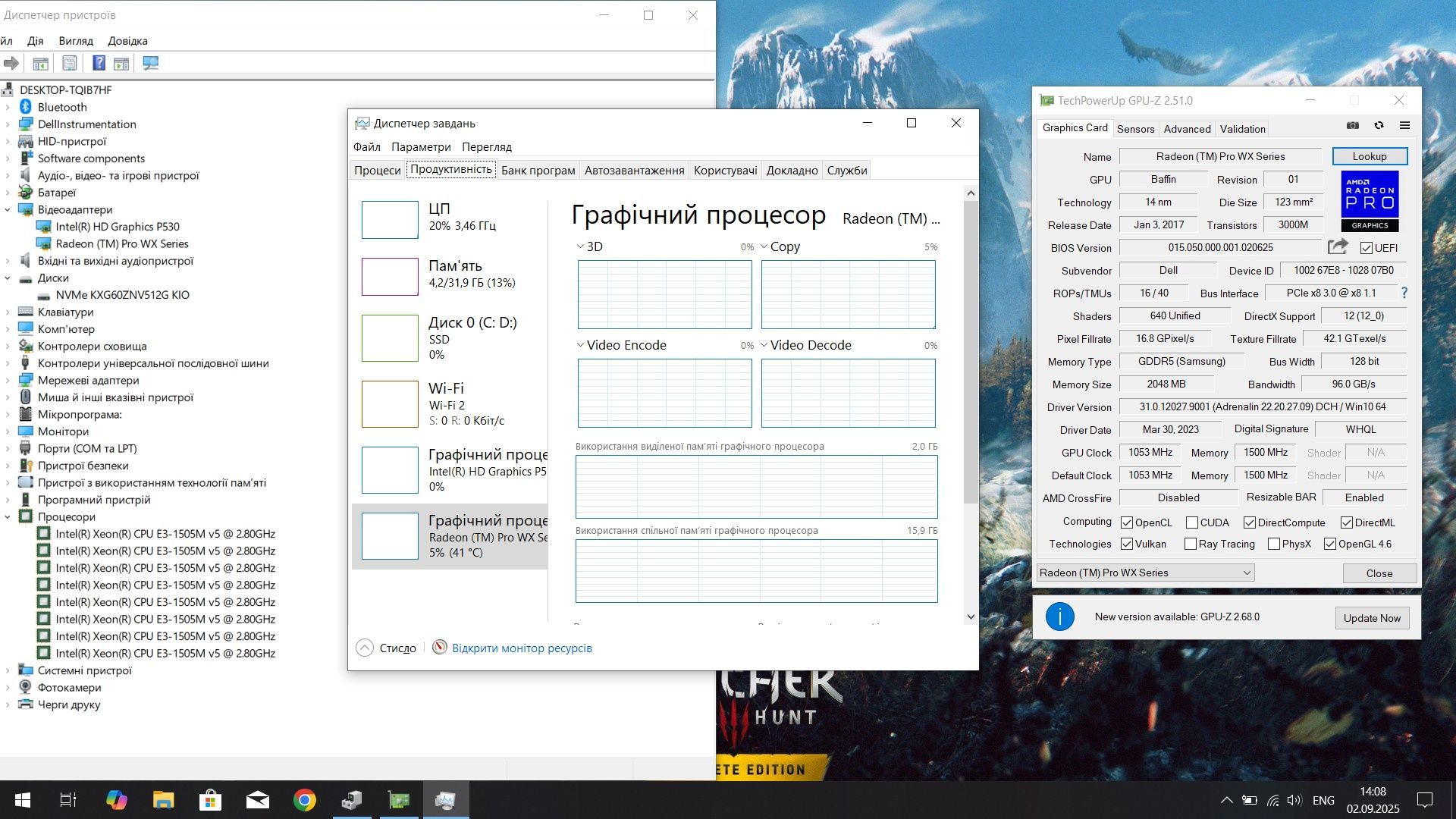
Task: Toggle the CUDA checkbox
Action: (1192, 522)
